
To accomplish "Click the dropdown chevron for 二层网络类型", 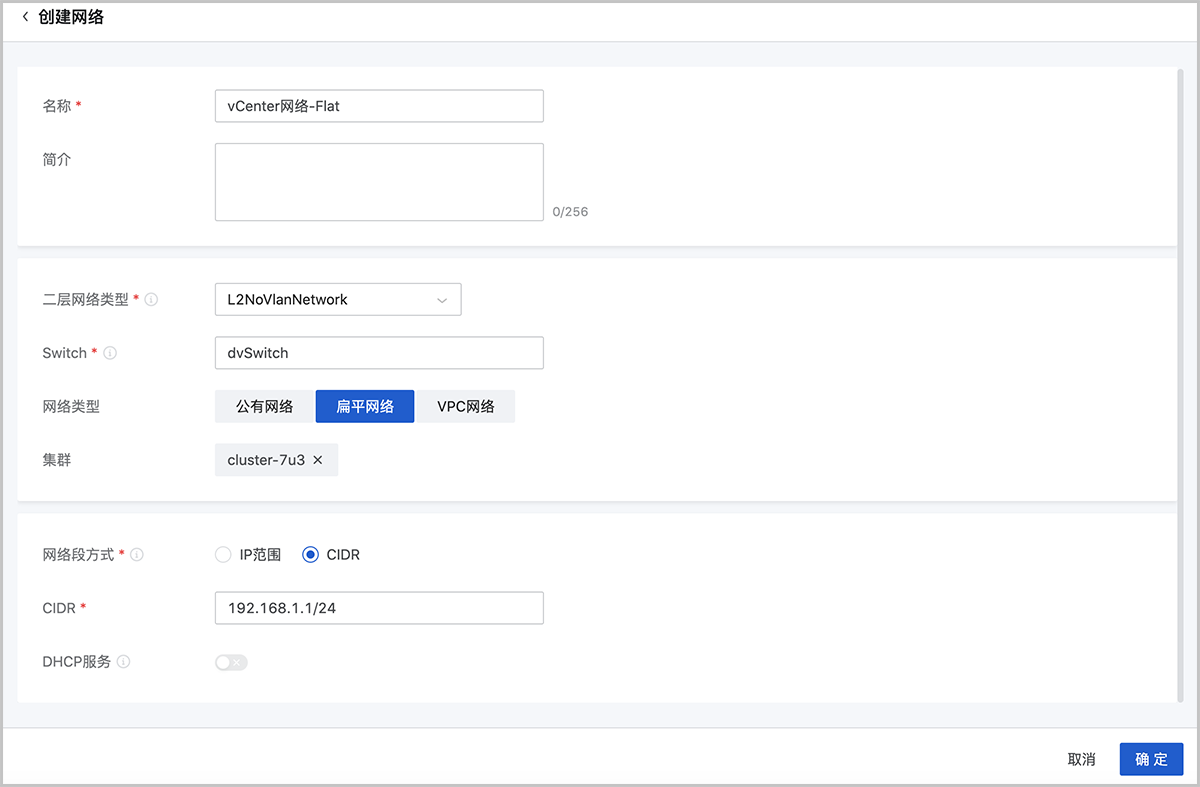I will click(442, 300).
